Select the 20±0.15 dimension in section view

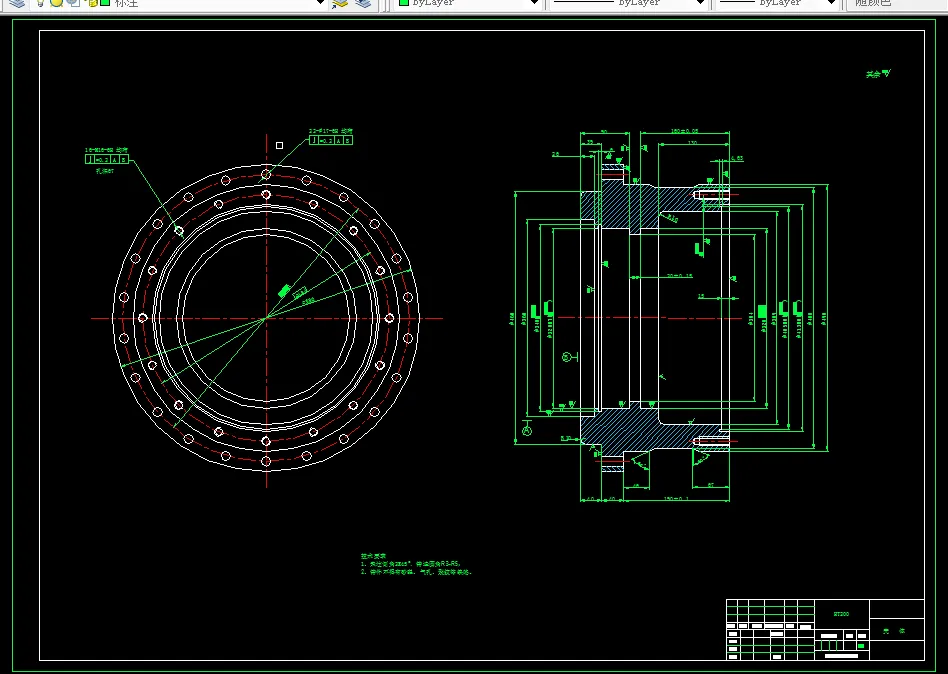[680, 276]
